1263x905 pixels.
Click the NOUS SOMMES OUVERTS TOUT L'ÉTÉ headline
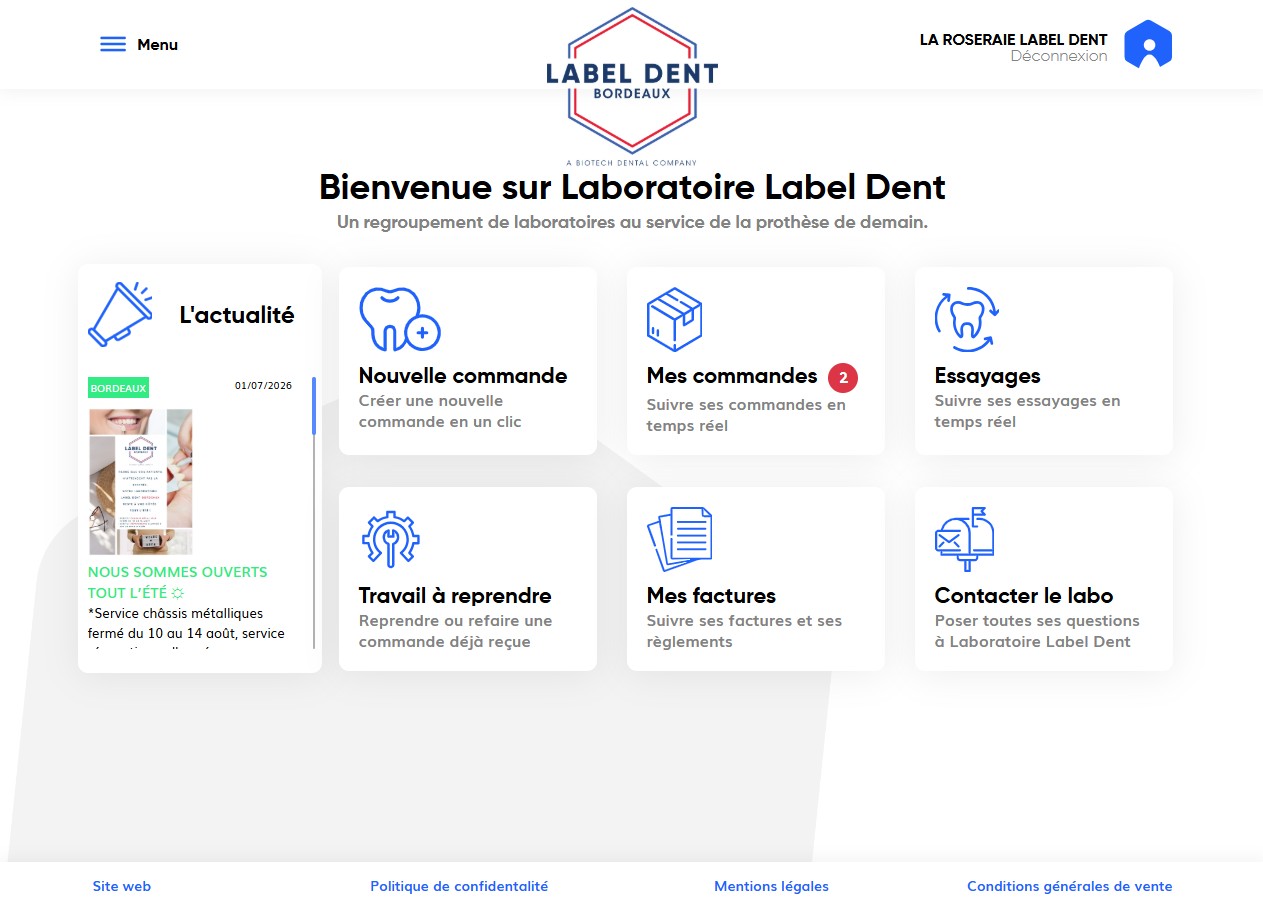(x=178, y=582)
